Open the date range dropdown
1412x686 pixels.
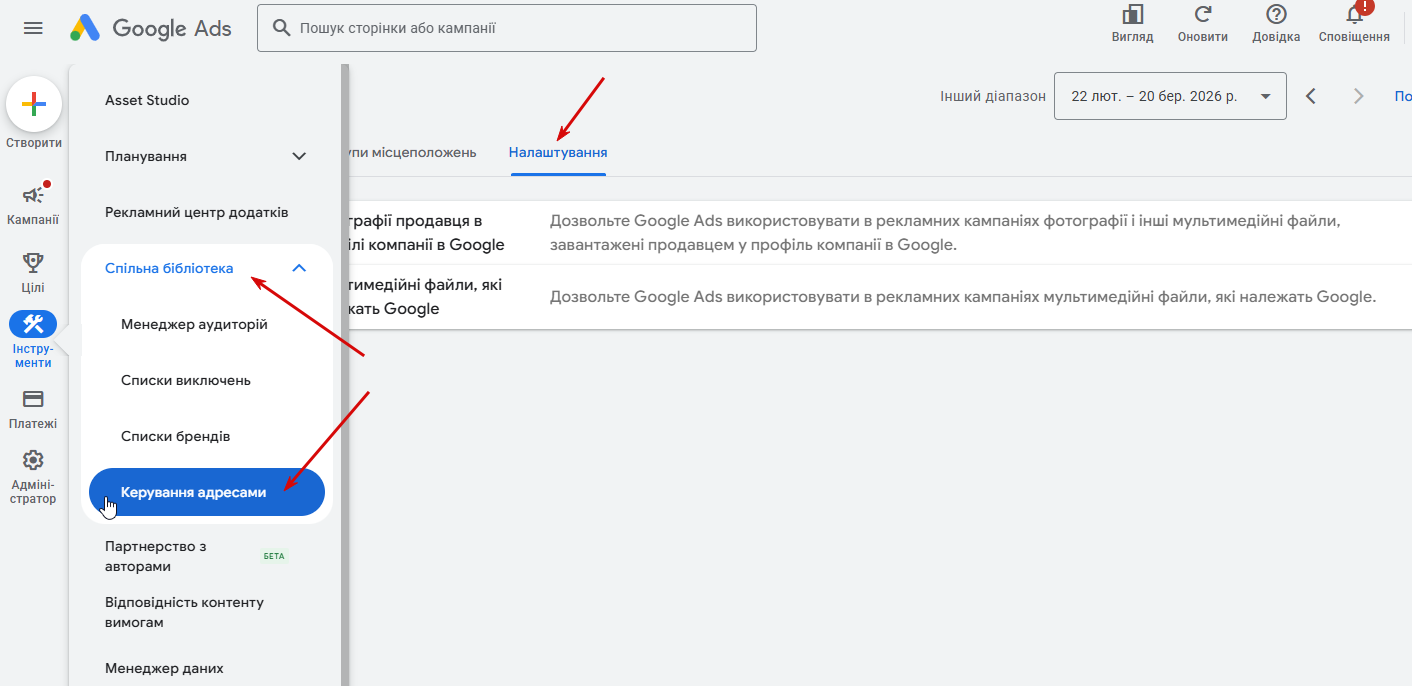tap(1170, 96)
